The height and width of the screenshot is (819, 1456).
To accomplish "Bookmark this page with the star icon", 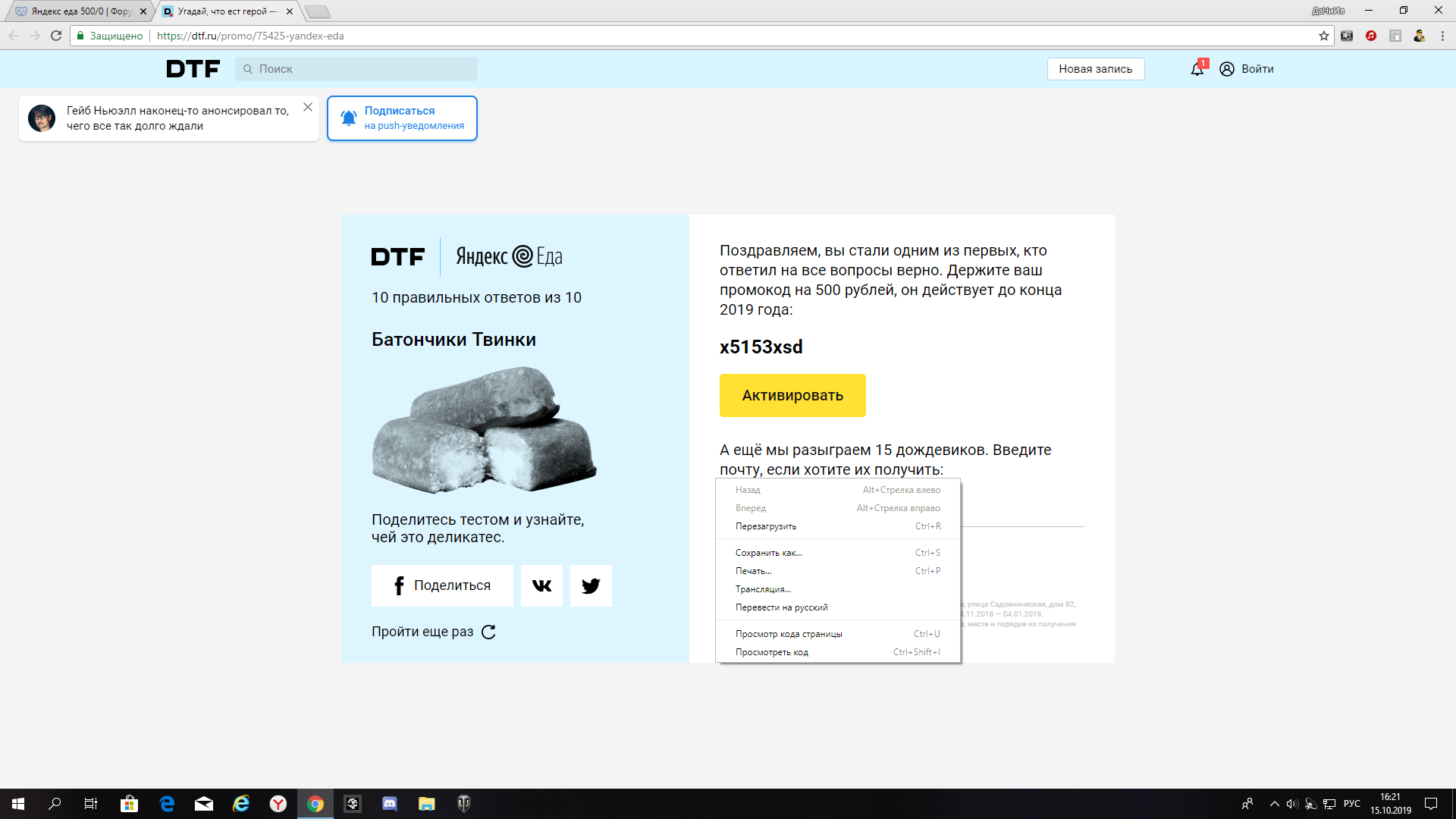I will 1324,36.
